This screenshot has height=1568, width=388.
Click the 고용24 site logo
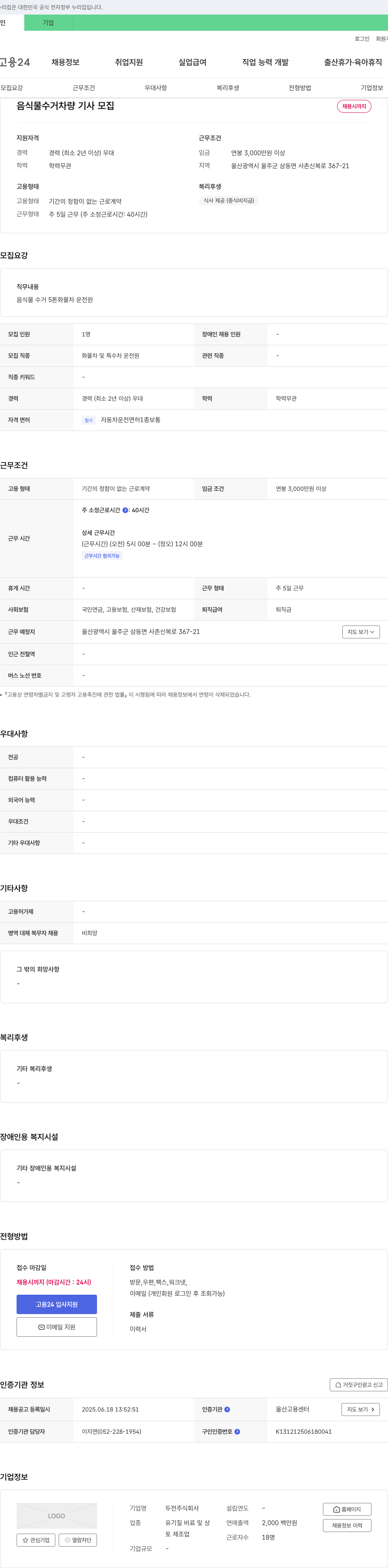(15, 62)
